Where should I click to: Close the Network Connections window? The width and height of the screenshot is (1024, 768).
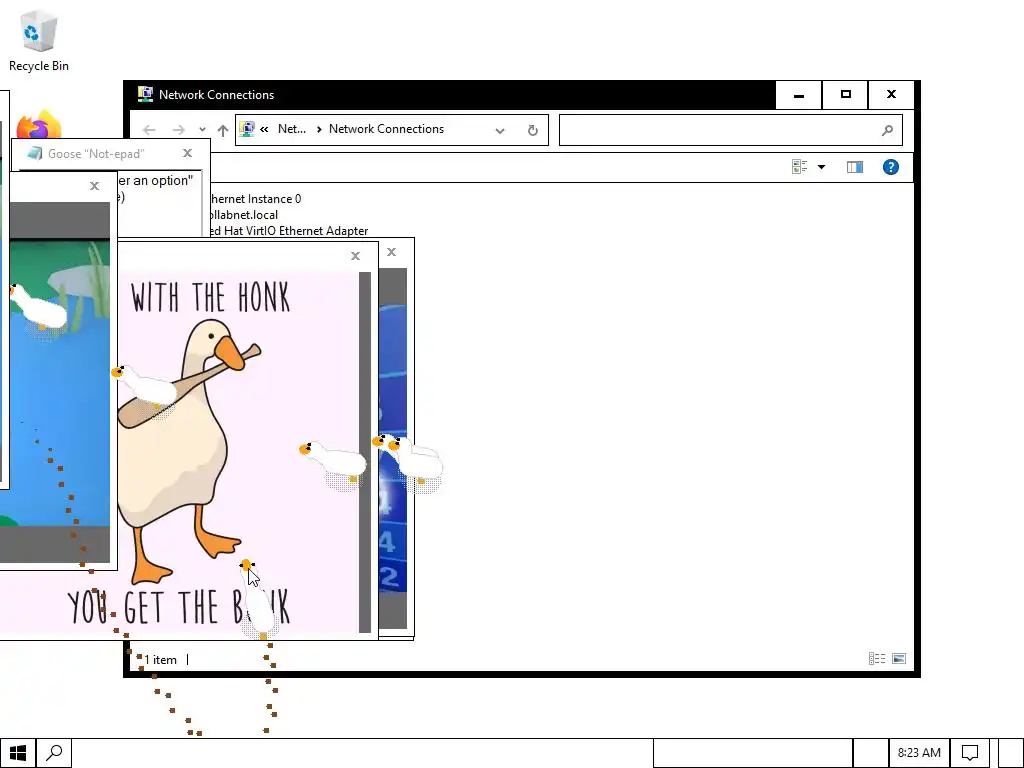point(891,95)
